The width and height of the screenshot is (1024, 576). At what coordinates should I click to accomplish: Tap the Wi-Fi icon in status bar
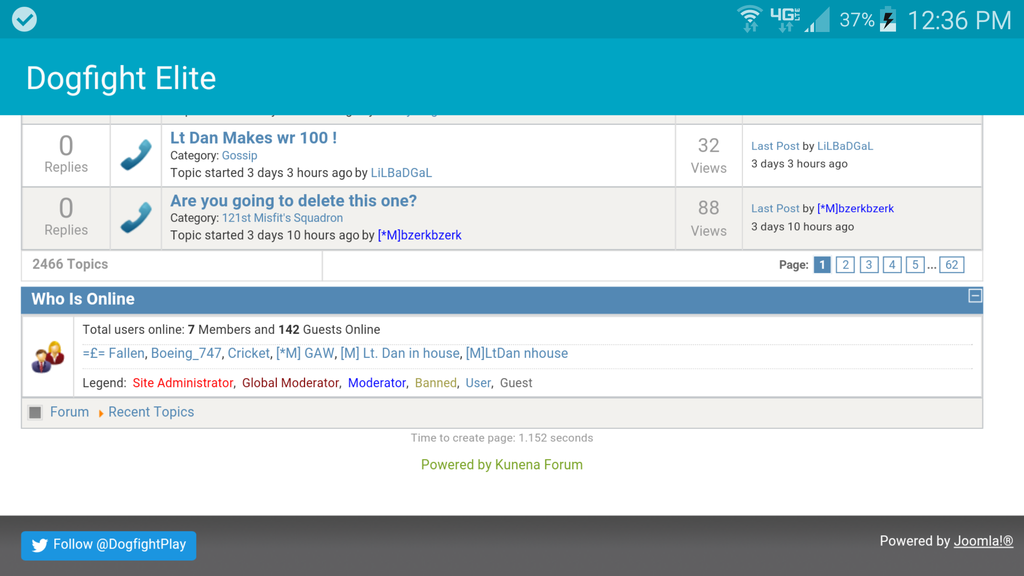pyautogui.click(x=749, y=19)
